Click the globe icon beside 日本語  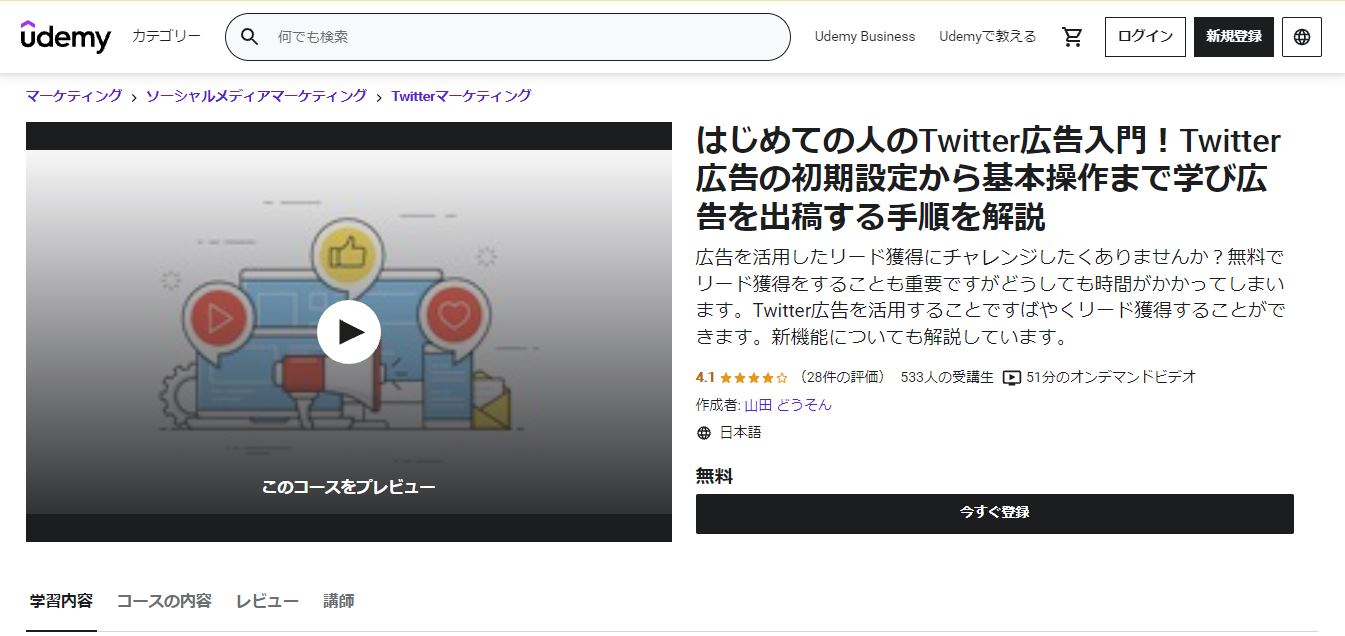[704, 433]
